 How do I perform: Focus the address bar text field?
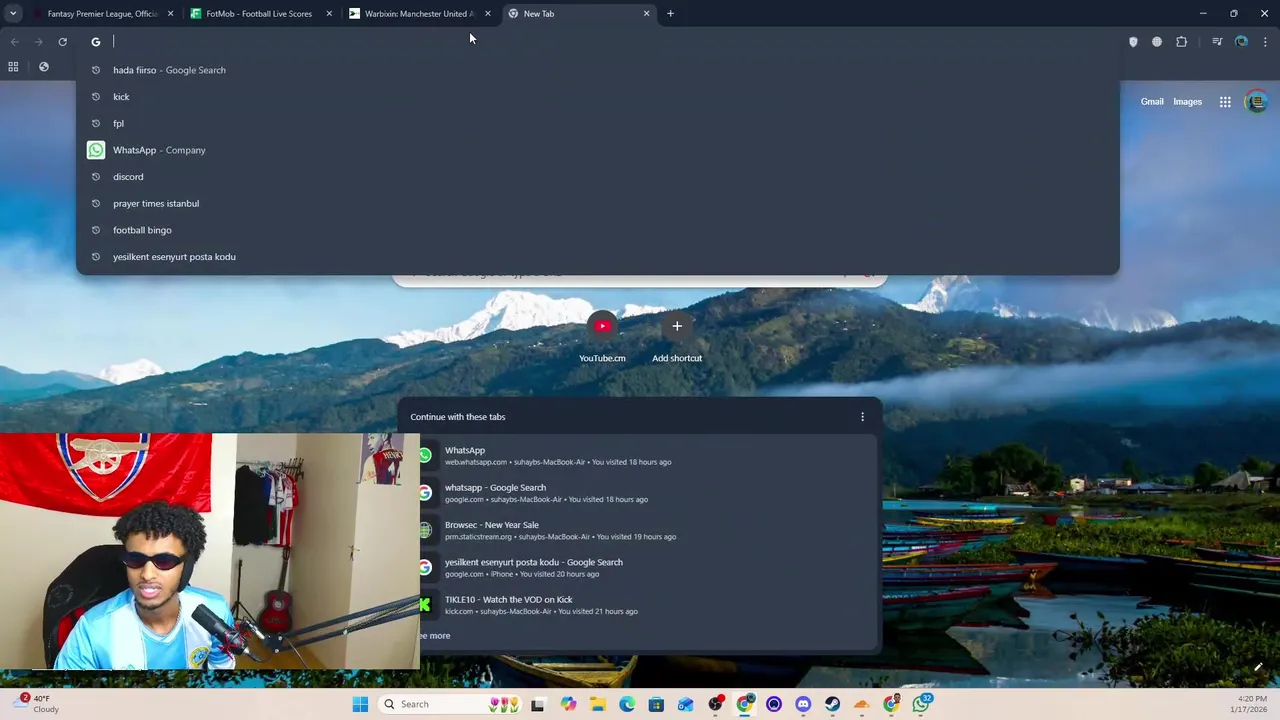[600, 42]
